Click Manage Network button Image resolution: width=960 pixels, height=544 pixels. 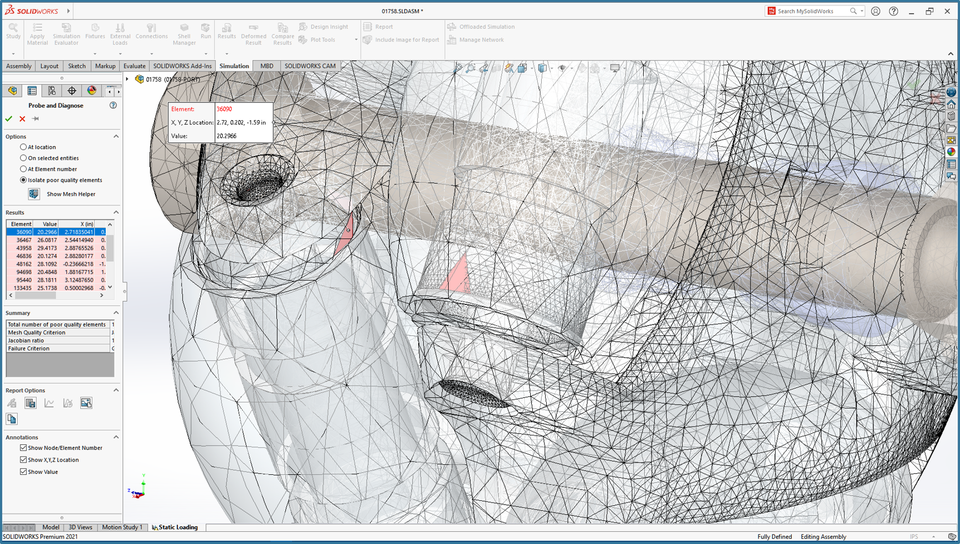tap(475, 40)
